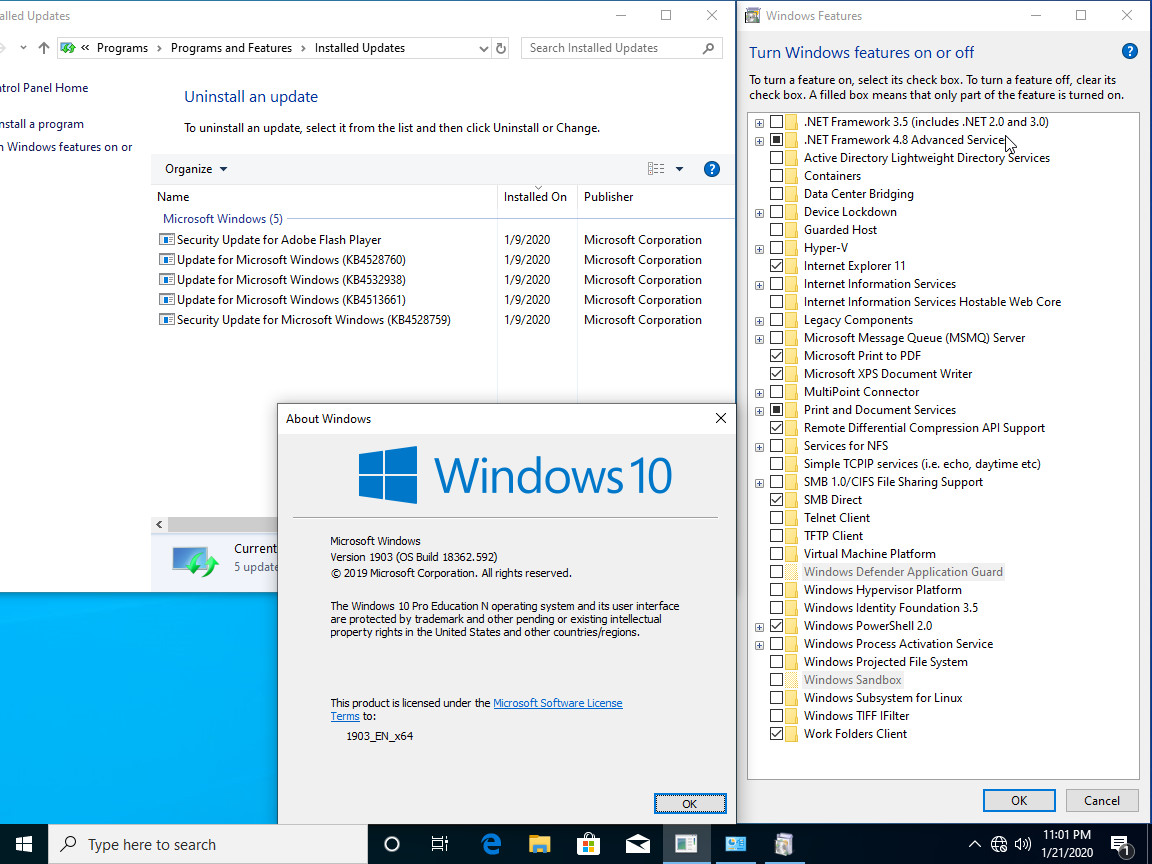Viewport: 1152px width, 864px height.
Task: Open the address bar history dropdown
Action: pos(483,48)
